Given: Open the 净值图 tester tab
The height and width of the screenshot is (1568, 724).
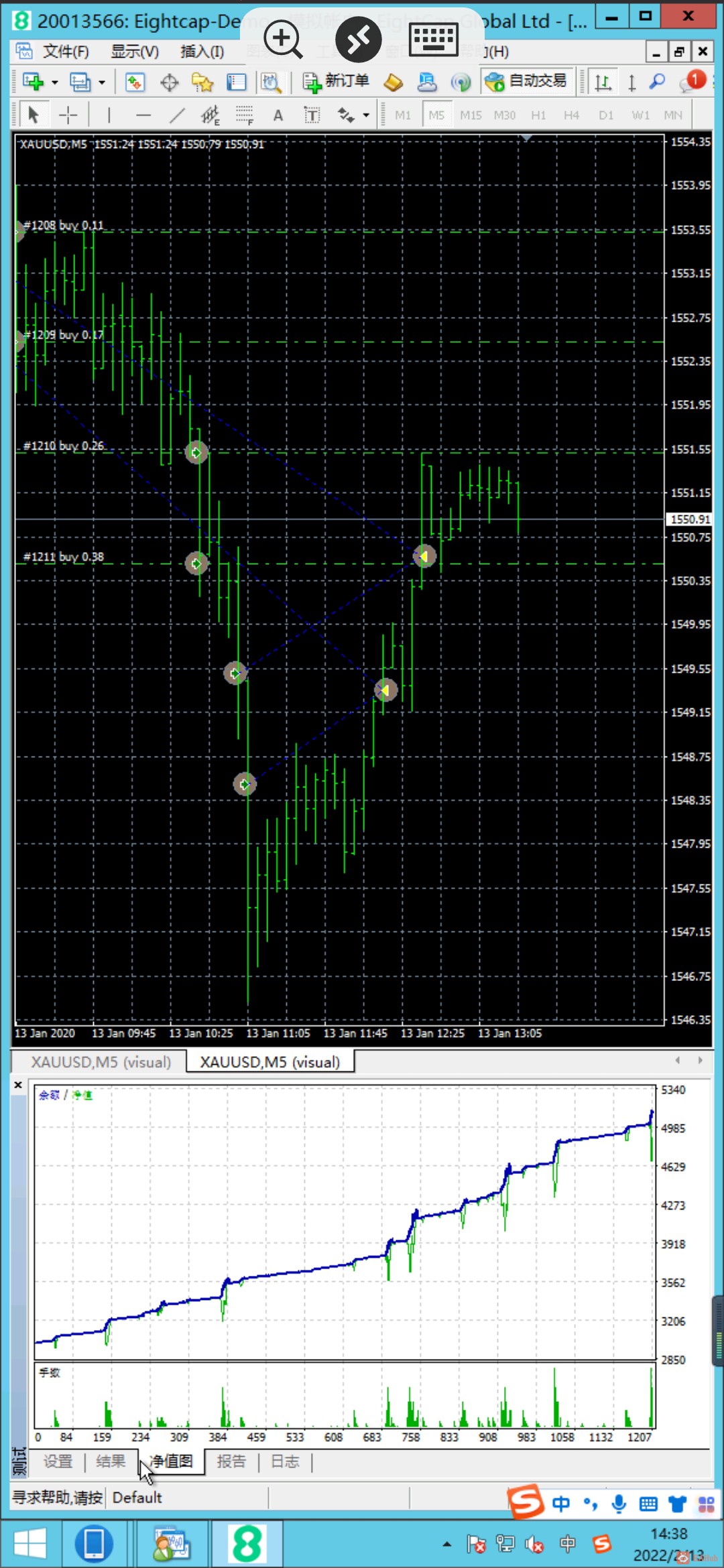Looking at the screenshot, I should (x=171, y=1461).
